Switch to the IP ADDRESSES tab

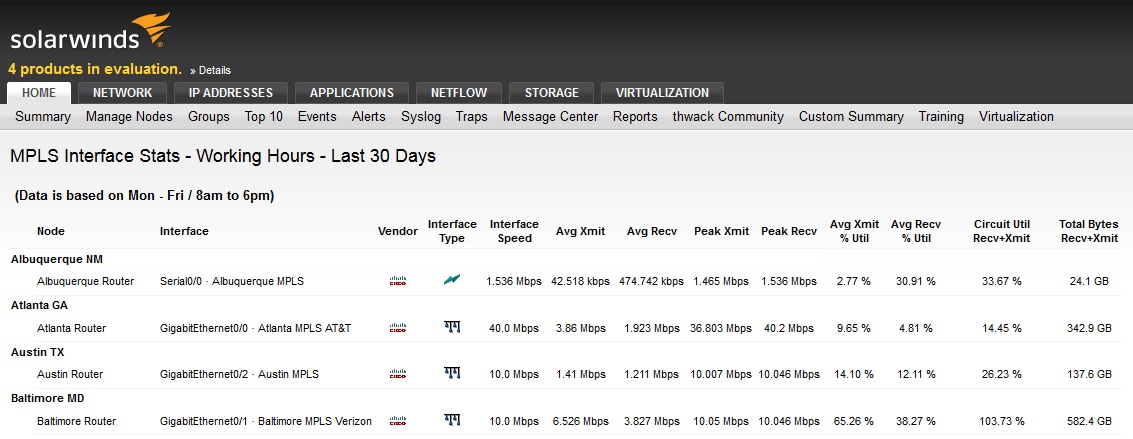(231, 92)
